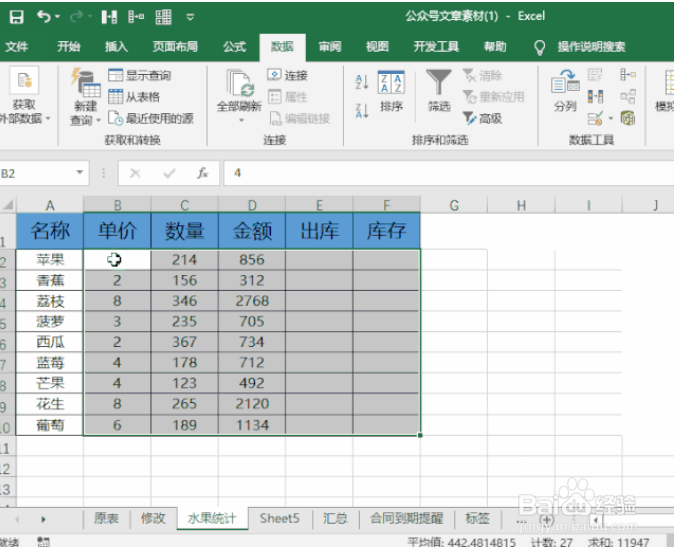Viewport: 676px width, 550px height.
Task: Switch to the 审阅 ribbon tab
Action: pos(330,47)
